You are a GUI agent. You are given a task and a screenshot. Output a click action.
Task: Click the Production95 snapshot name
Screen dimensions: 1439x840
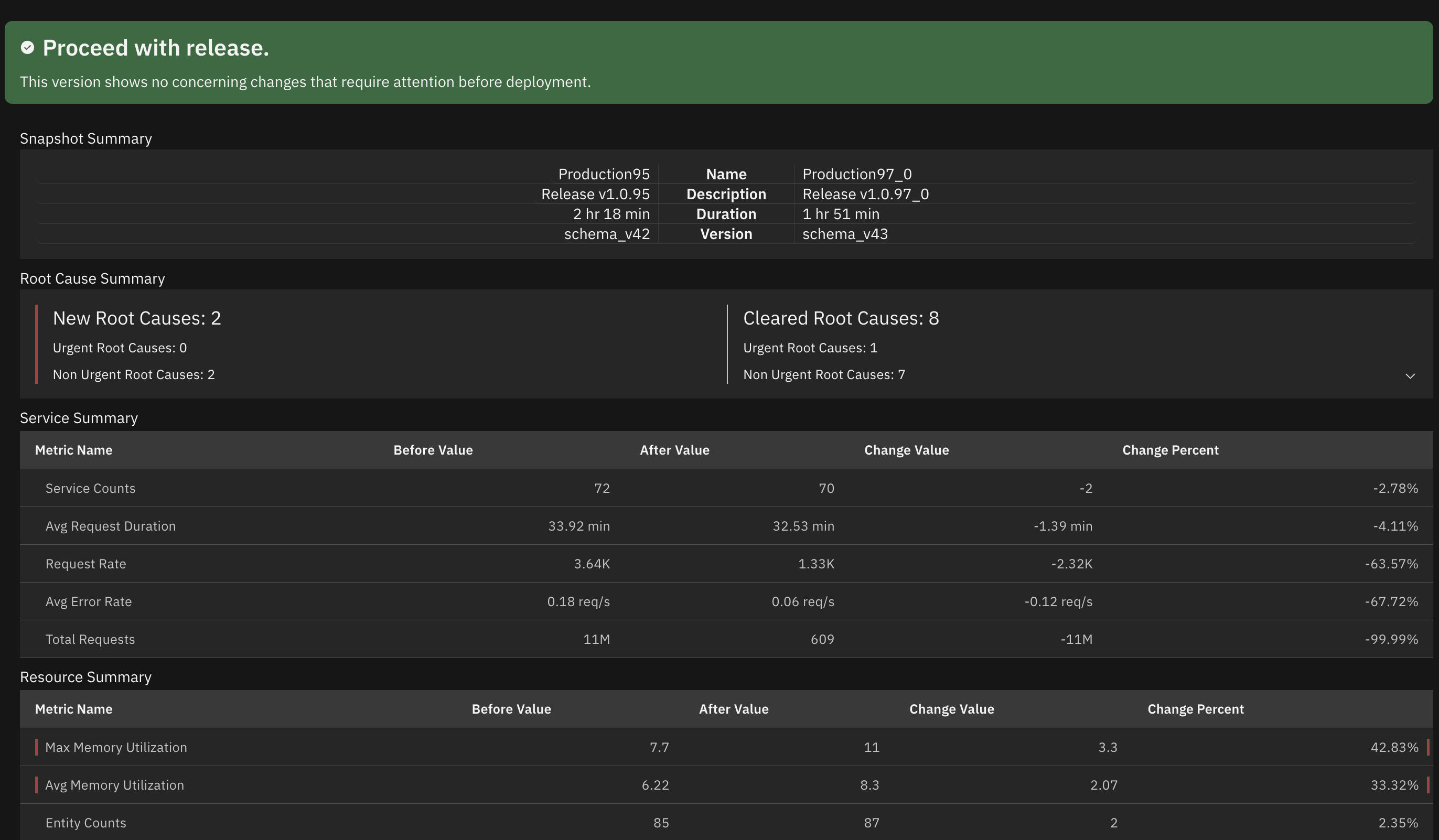604,174
